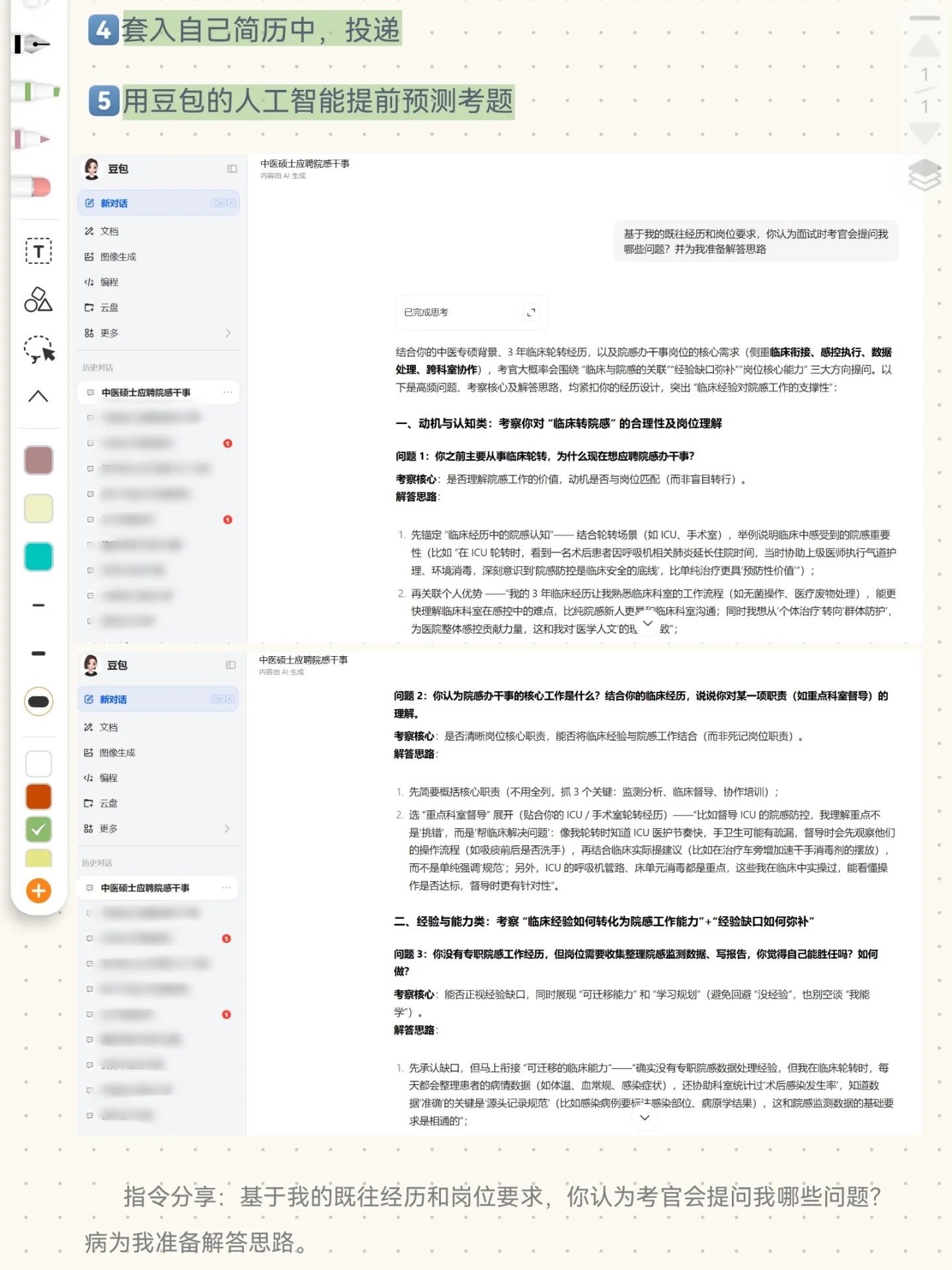The image size is (952, 1270).
Task: Click heading 用豆包的人工智能提前预测考题
Action: coord(319,101)
